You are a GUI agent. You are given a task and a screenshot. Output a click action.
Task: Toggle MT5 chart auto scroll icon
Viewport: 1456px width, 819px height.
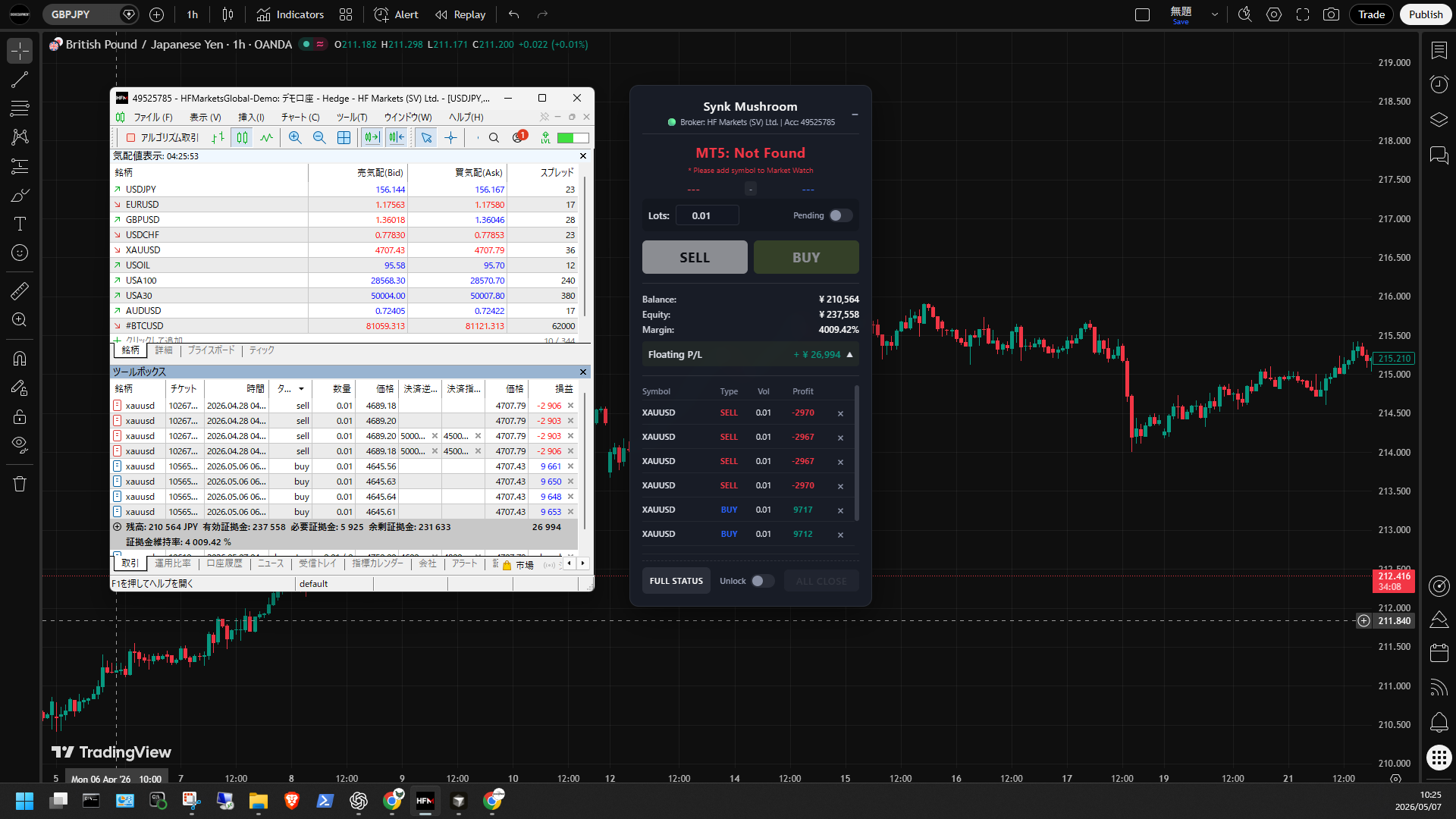coord(372,137)
